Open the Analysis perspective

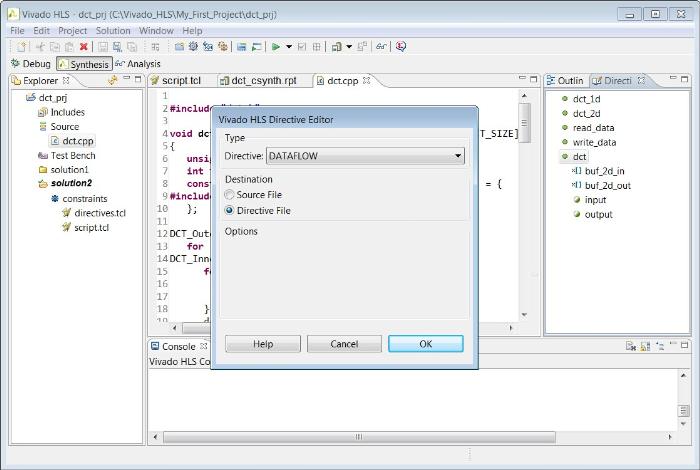point(138,64)
